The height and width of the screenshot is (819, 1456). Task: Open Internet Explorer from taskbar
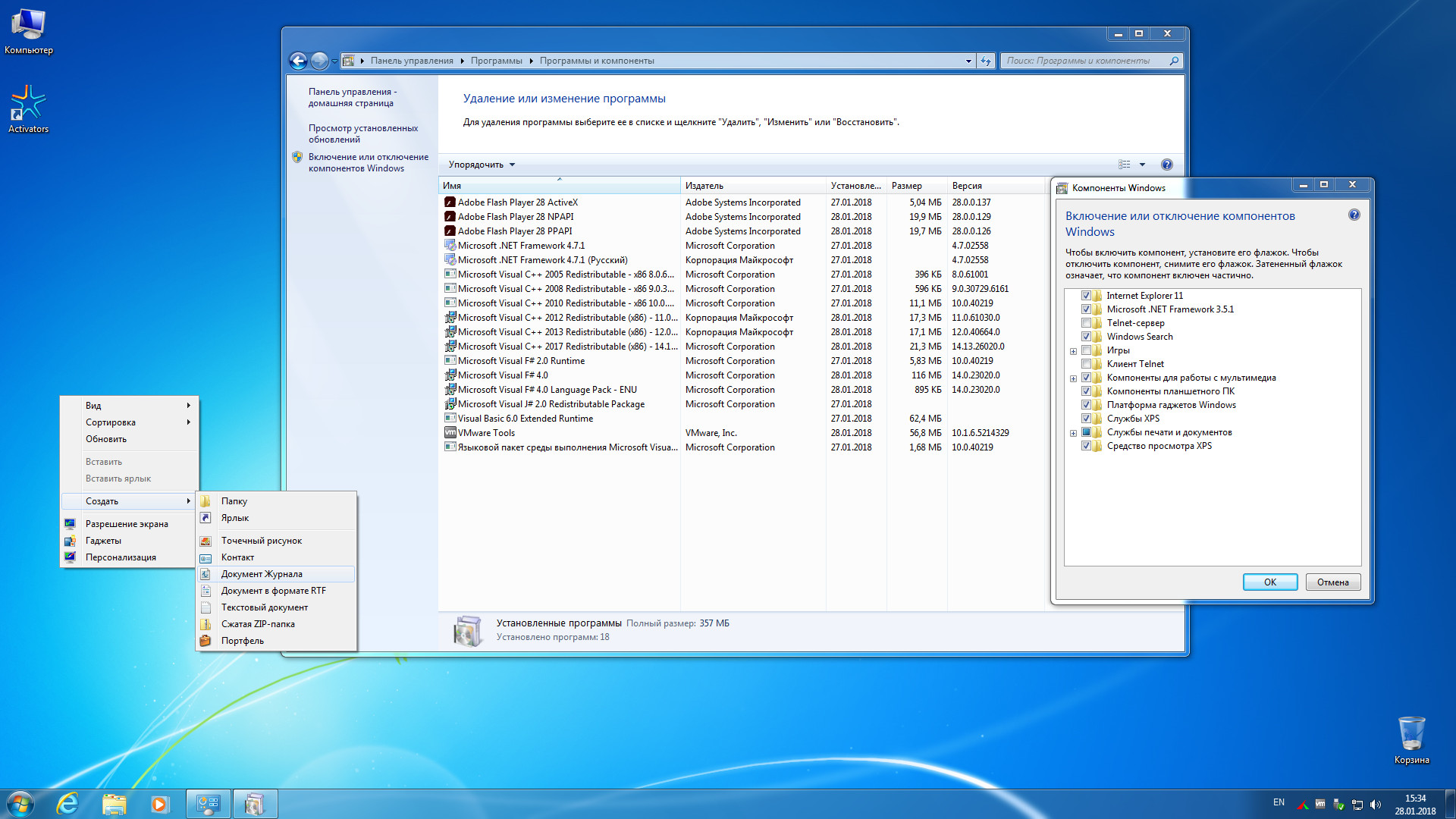point(68,804)
